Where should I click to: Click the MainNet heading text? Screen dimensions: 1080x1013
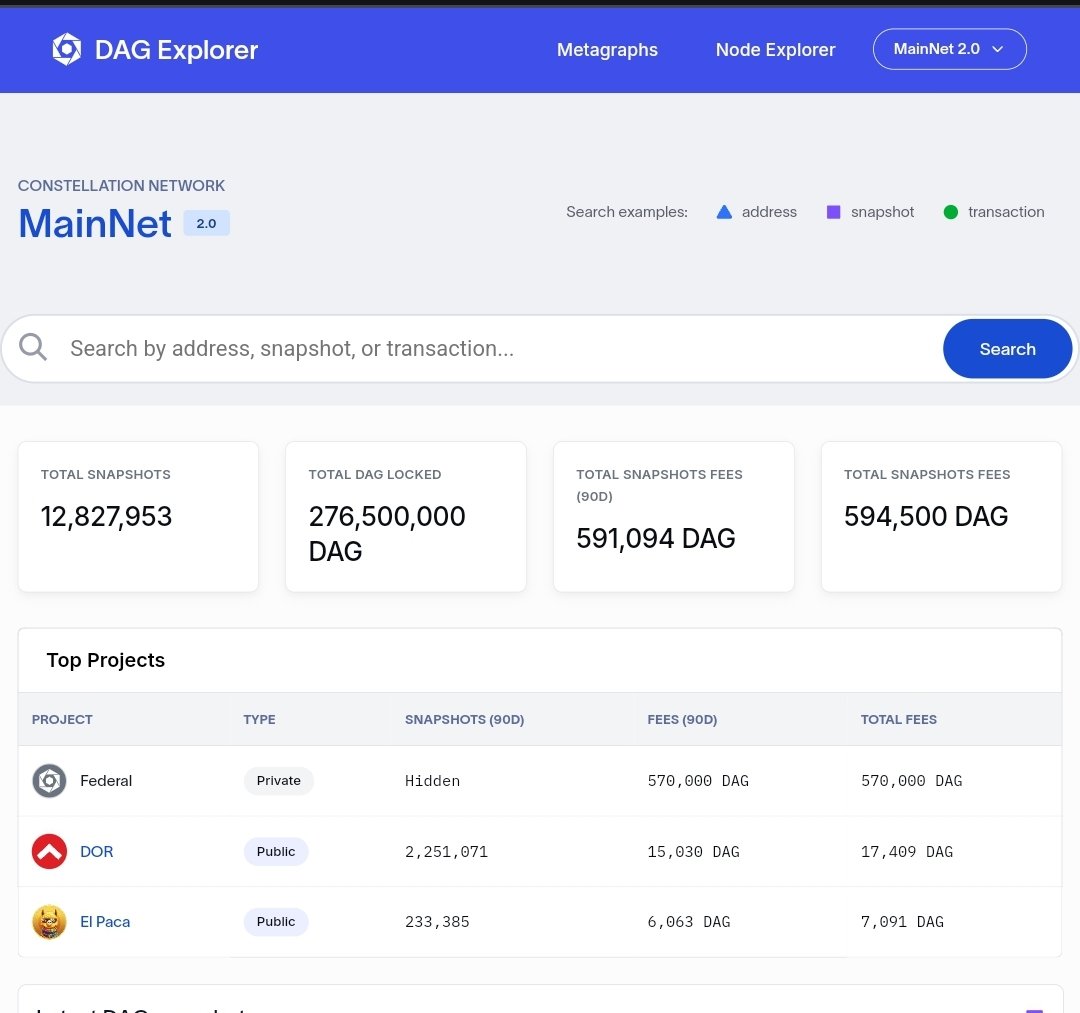click(95, 223)
